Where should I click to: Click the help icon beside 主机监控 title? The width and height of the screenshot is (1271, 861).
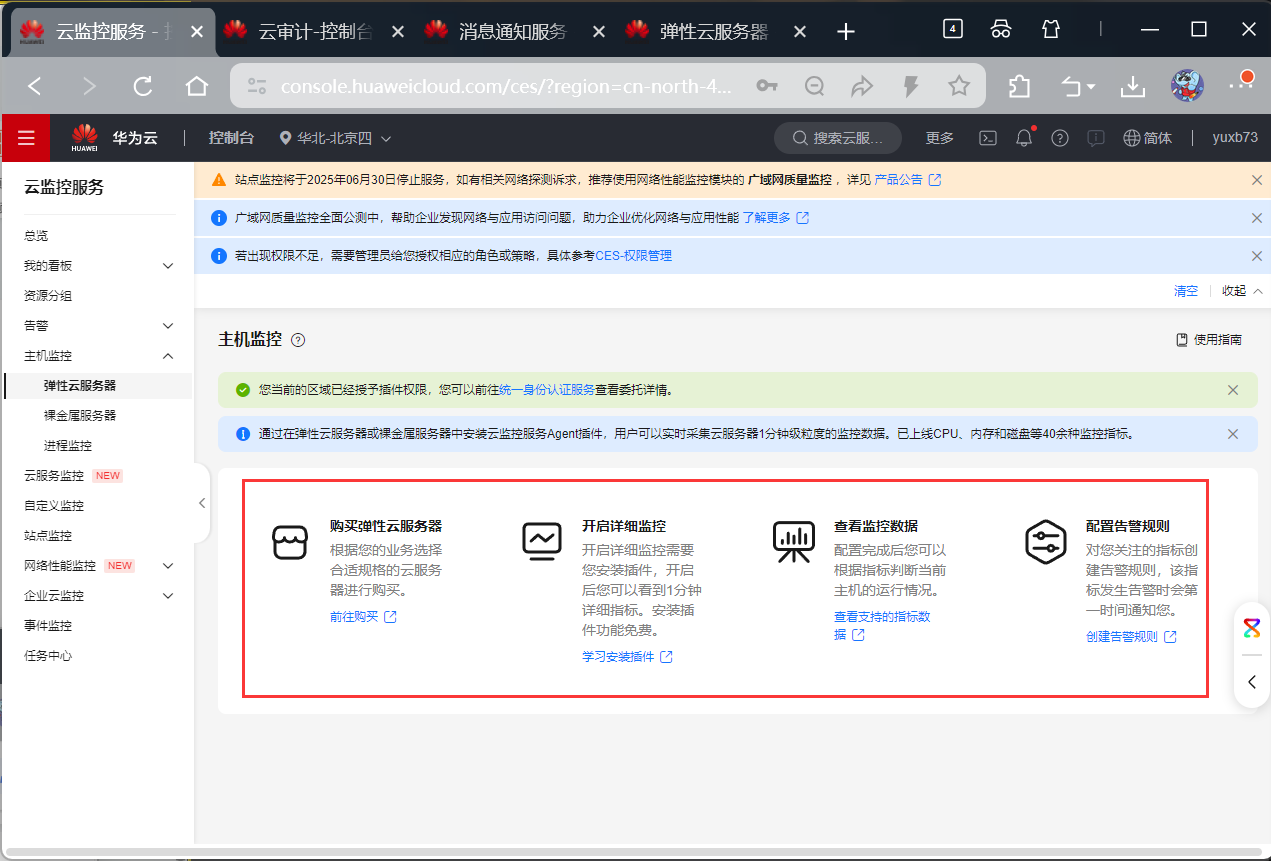(298, 340)
